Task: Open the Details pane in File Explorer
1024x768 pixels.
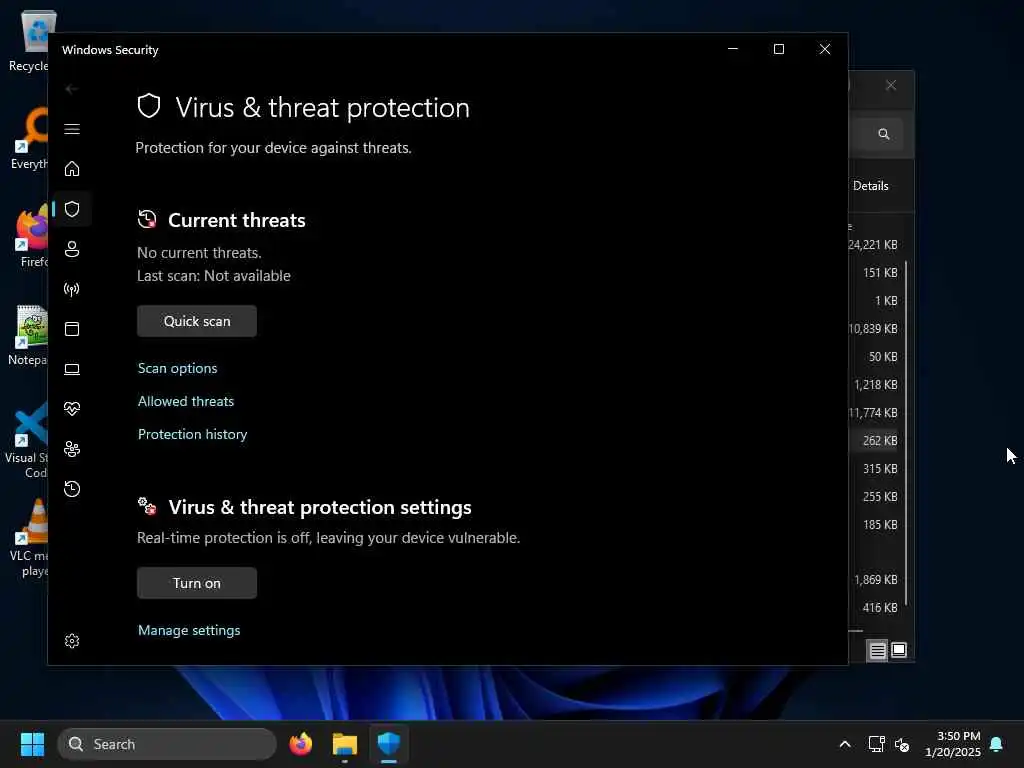Action: tap(871, 185)
